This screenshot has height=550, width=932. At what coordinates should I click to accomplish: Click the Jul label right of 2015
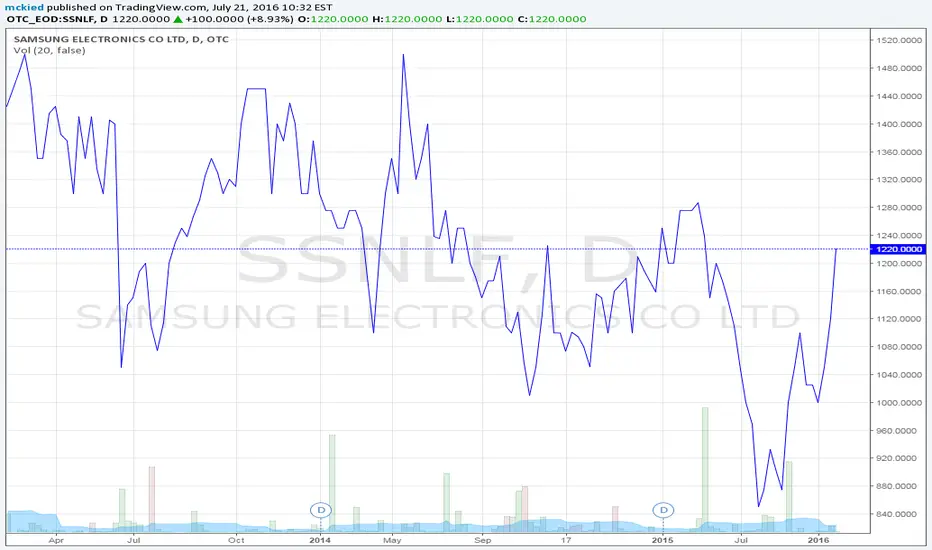pos(741,540)
